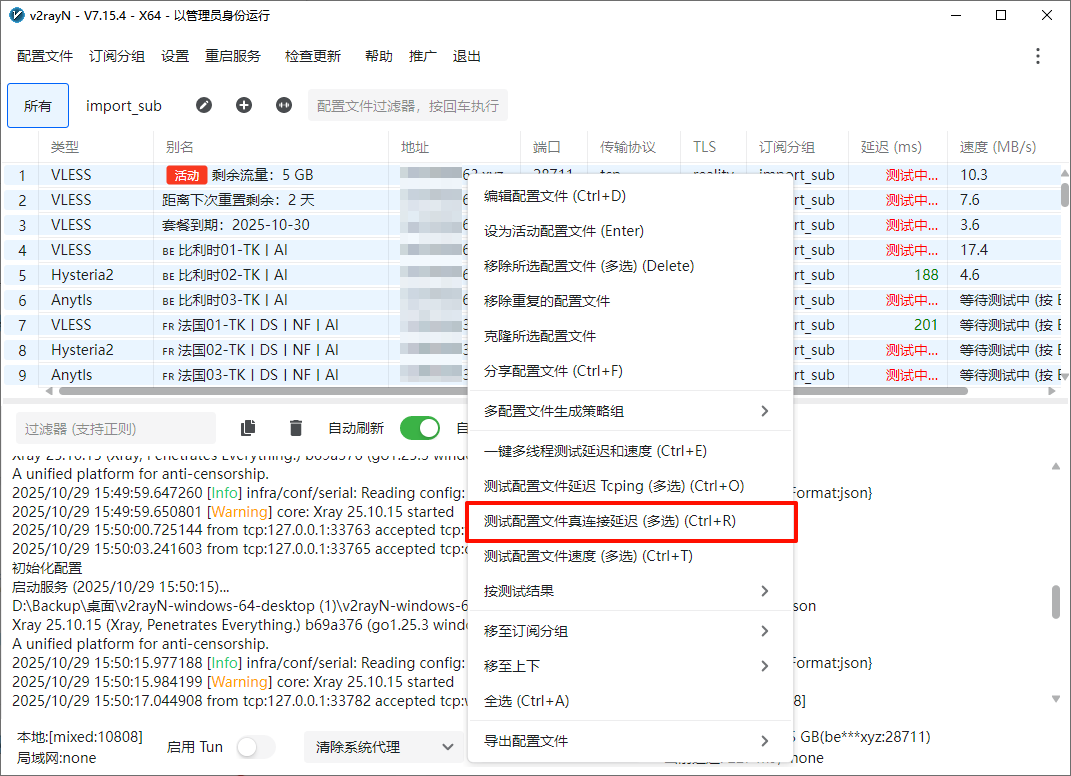
Task: Open the three-dot more options menu
Action: click(1038, 56)
